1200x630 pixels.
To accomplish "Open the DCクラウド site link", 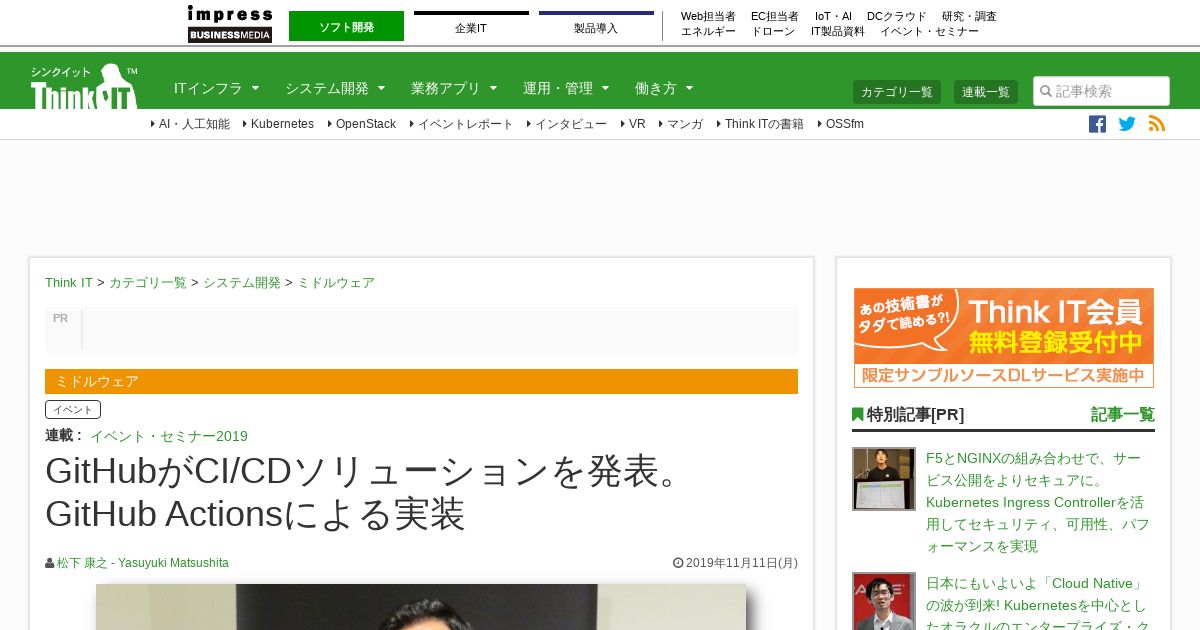I will [x=897, y=16].
